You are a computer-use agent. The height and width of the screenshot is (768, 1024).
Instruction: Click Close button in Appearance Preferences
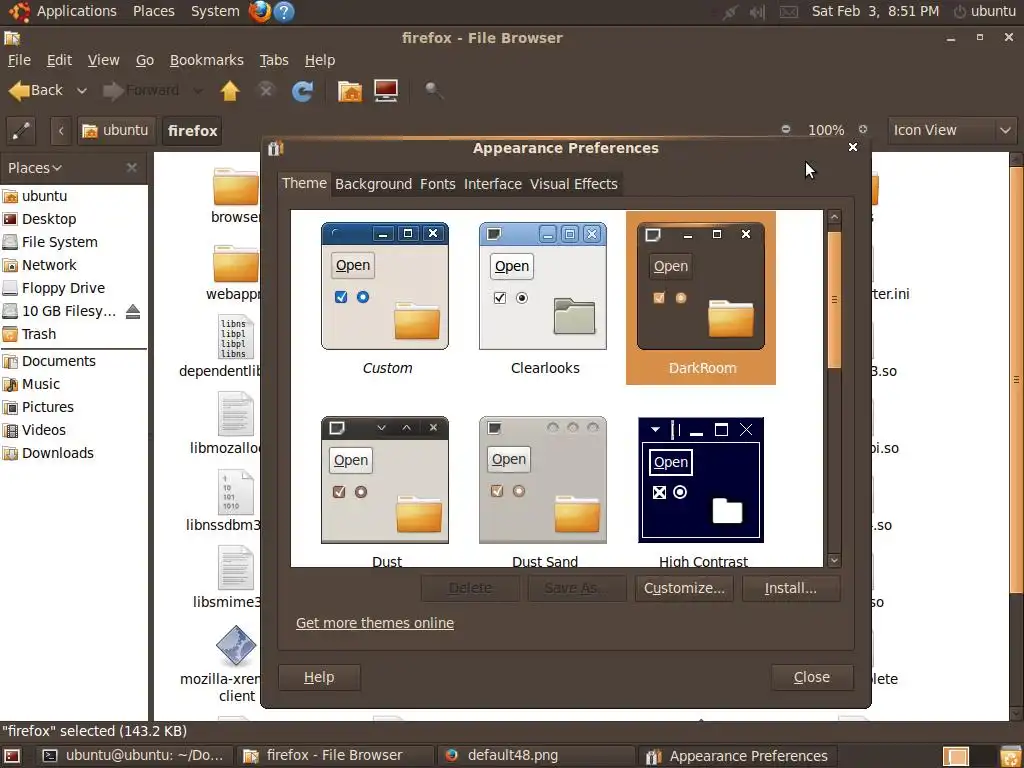[x=812, y=677]
